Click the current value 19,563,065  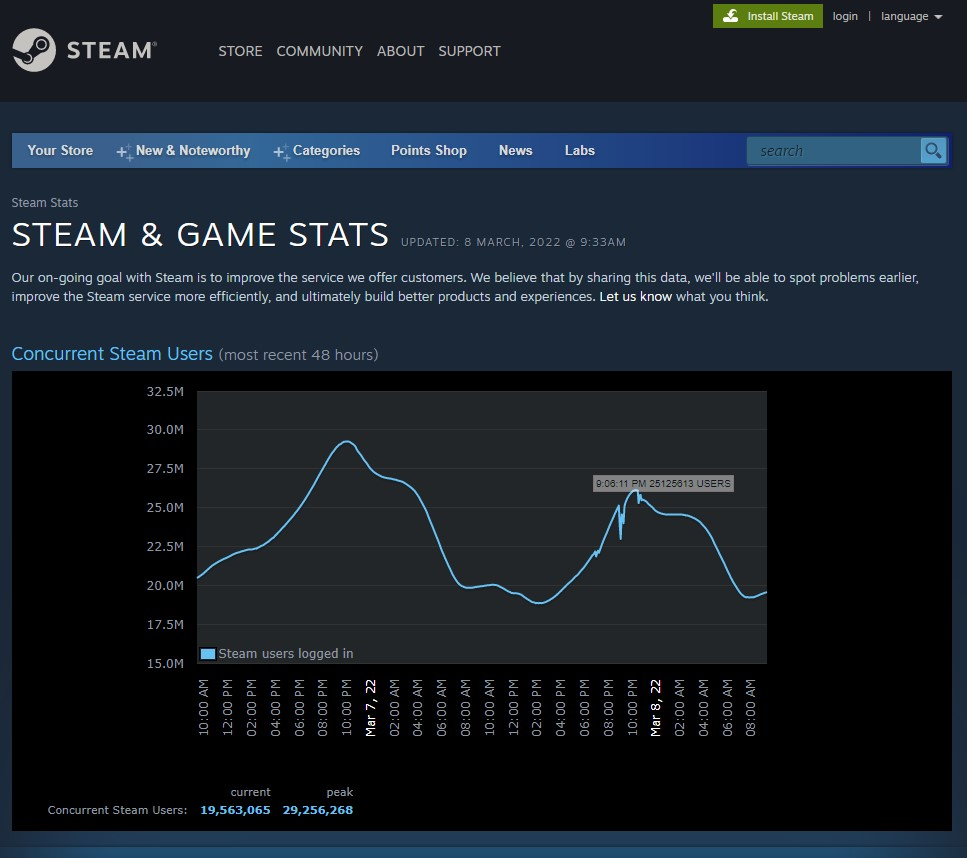pos(235,810)
